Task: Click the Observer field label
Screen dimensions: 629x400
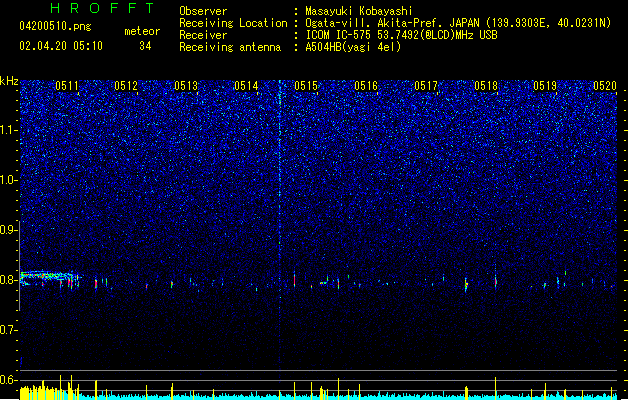Action: pos(203,11)
